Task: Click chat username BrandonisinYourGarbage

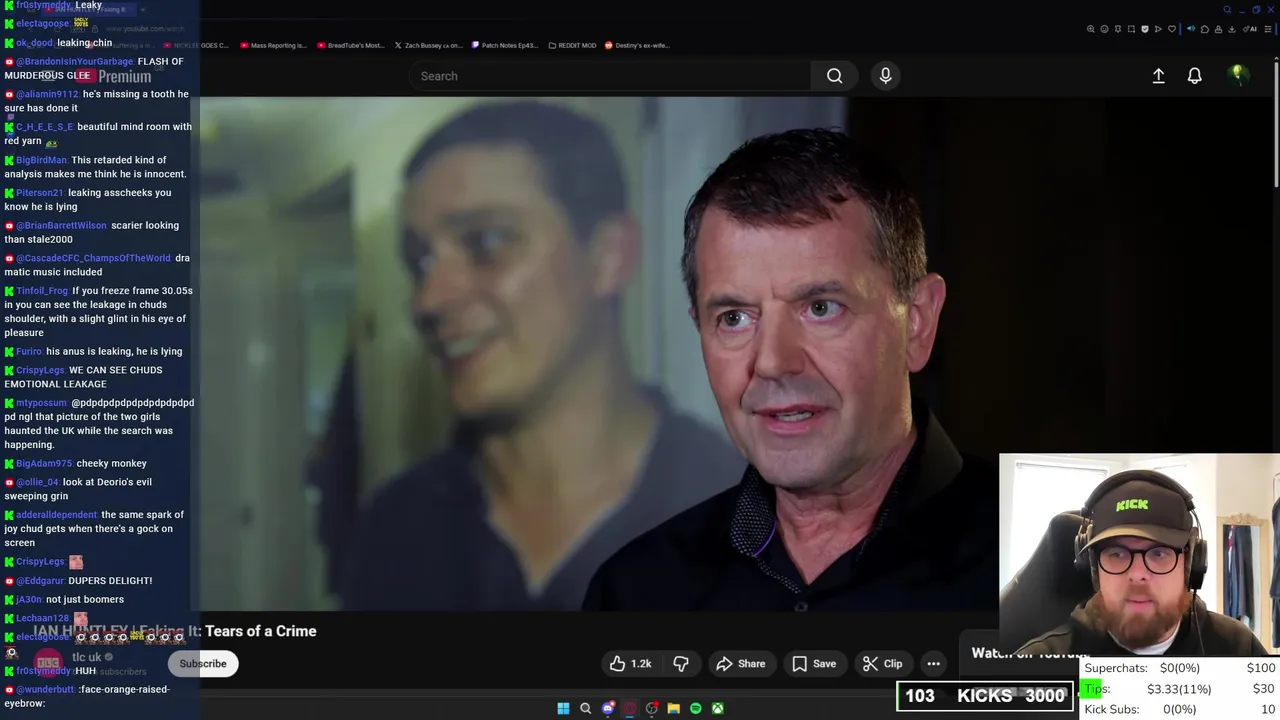Action: click(74, 61)
